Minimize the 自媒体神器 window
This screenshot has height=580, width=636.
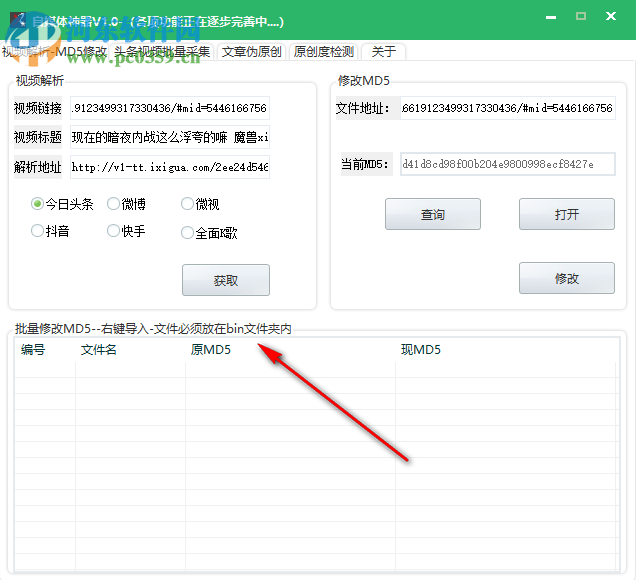(551, 17)
